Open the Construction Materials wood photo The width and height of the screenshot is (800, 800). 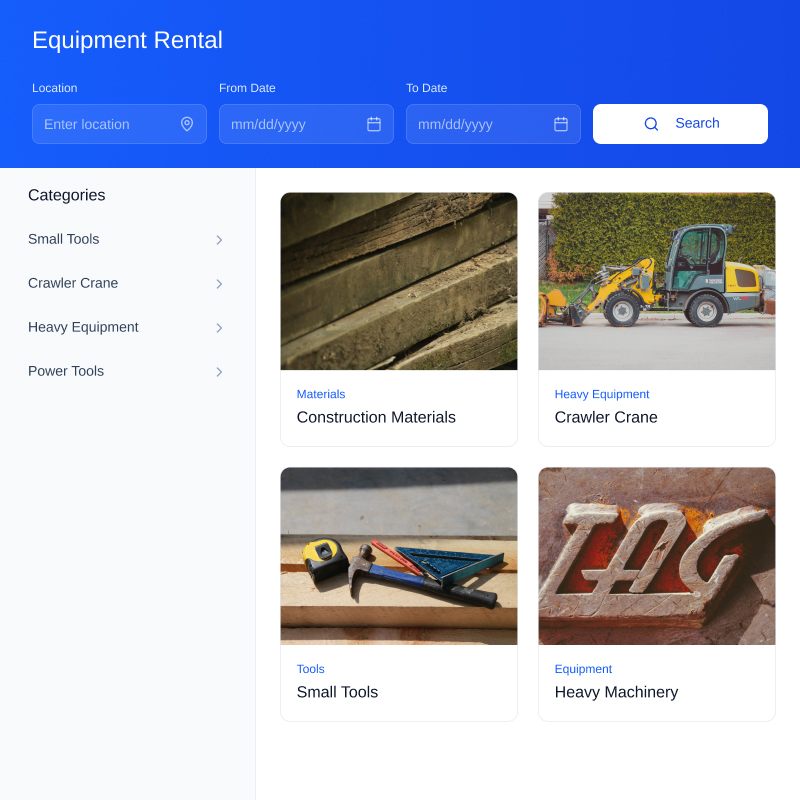[399, 281]
